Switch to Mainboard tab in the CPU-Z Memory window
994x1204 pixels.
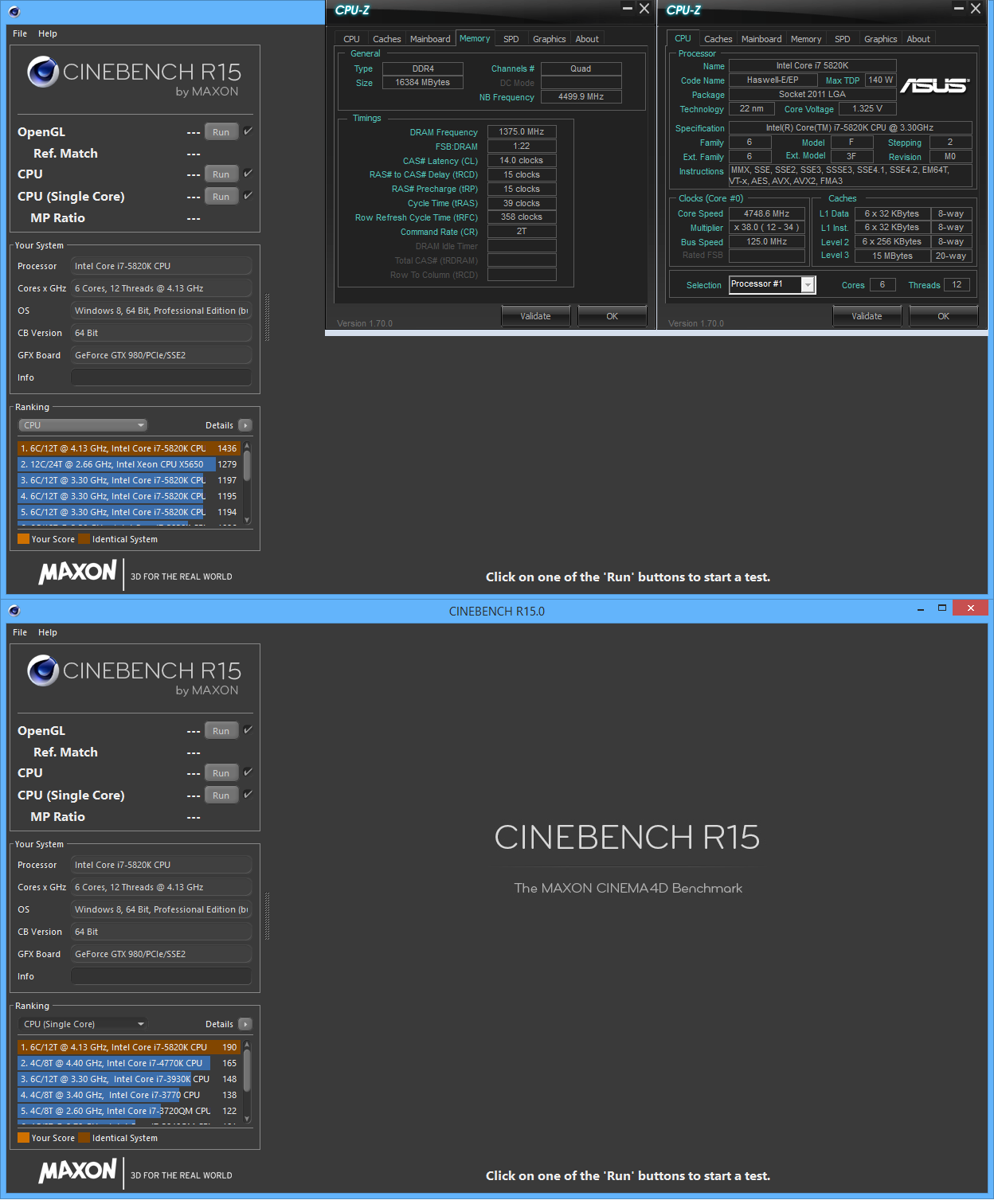(x=430, y=39)
